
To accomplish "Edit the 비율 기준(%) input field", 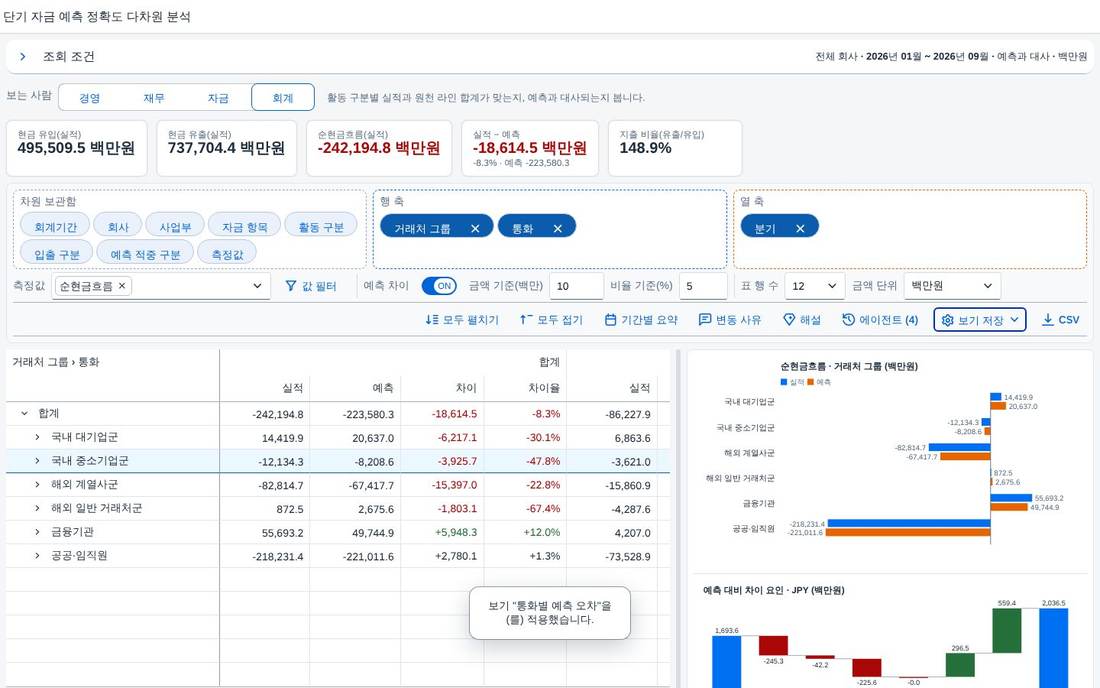I will (x=703, y=286).
